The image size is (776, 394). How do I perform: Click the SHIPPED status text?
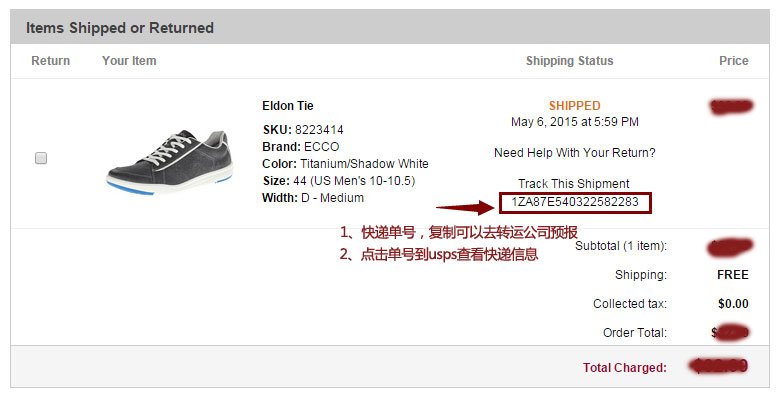tap(575, 105)
